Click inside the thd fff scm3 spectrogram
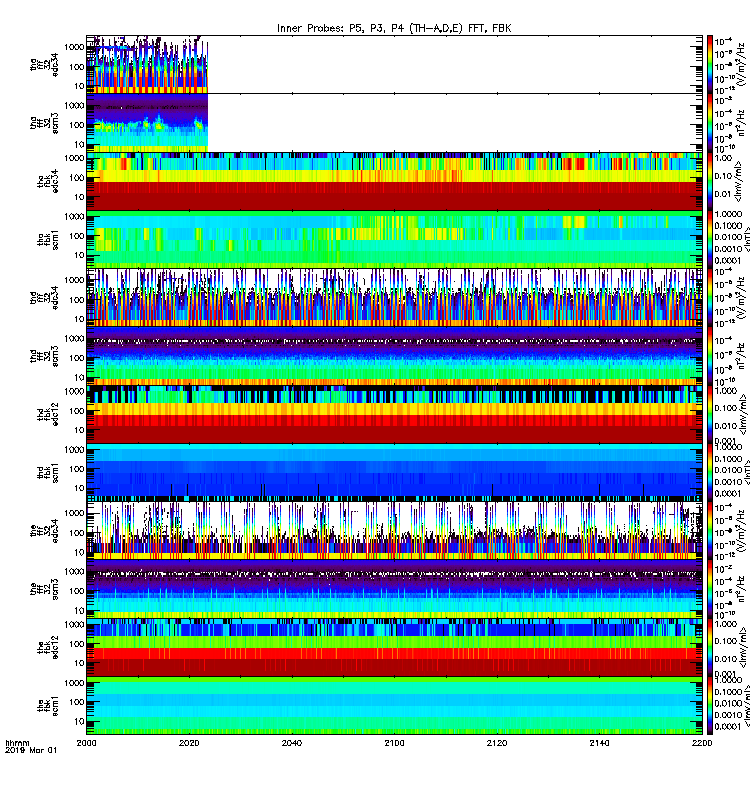750x800 pixels. click(x=394, y=356)
